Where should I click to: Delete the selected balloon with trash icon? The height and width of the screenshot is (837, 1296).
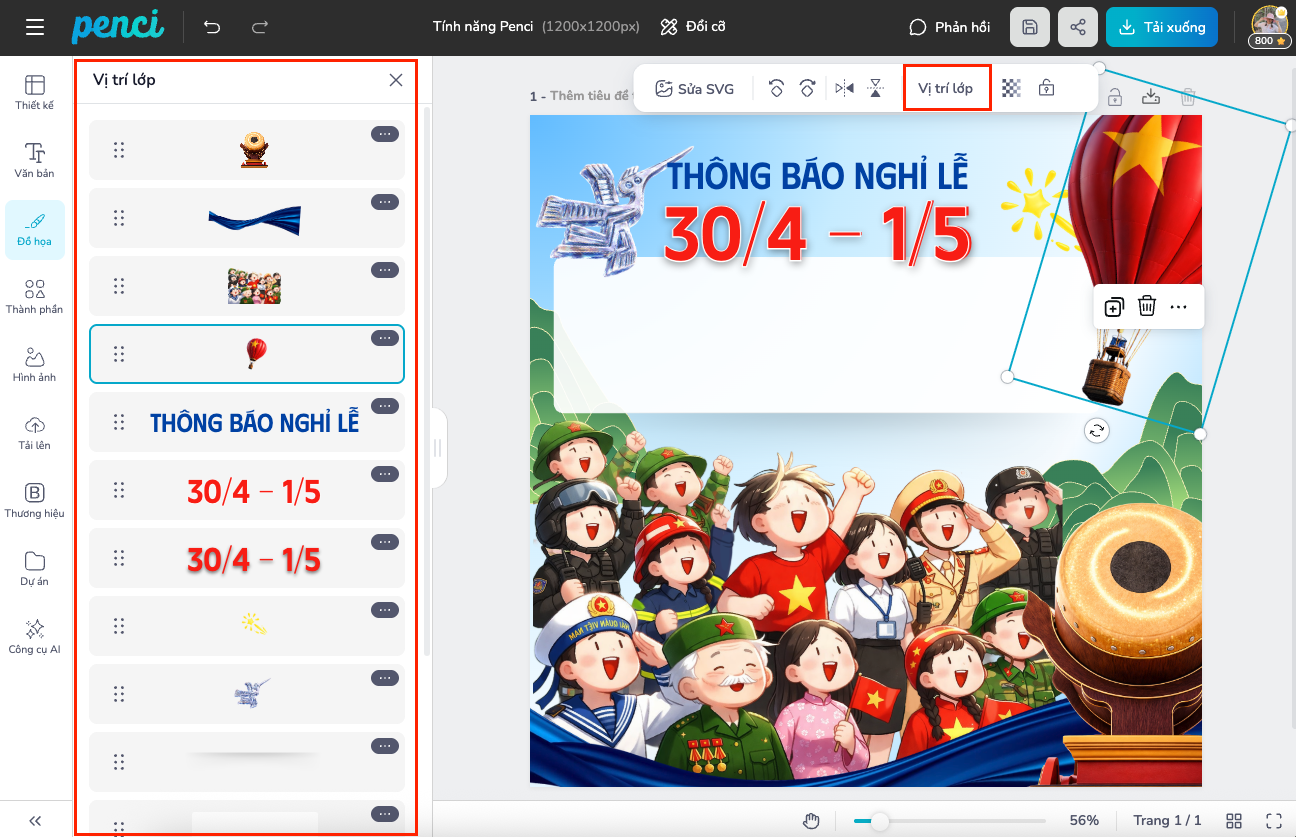click(x=1147, y=307)
